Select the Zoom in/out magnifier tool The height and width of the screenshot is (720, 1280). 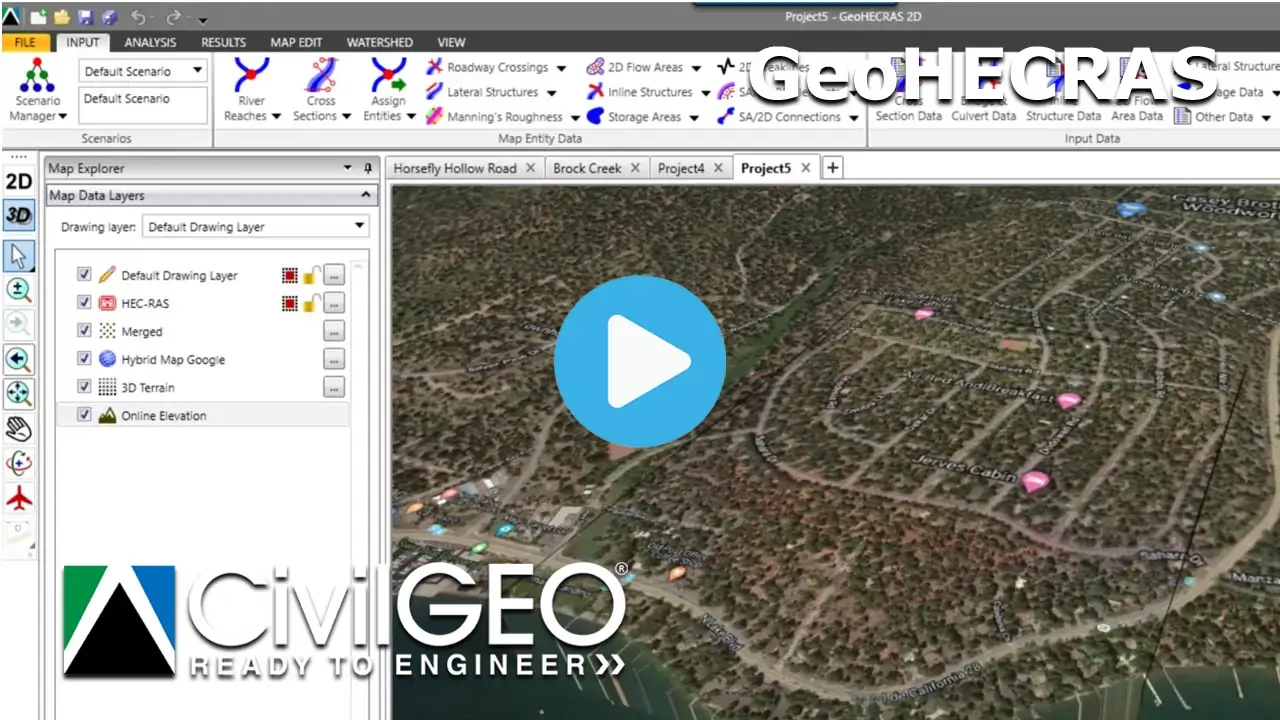pos(18,290)
